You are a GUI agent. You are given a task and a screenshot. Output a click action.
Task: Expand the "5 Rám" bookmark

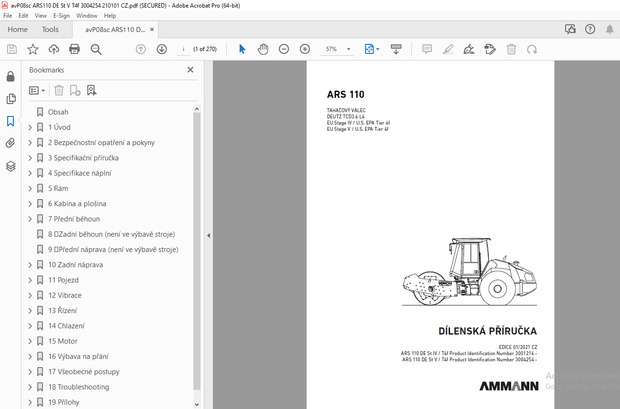[x=30, y=188]
